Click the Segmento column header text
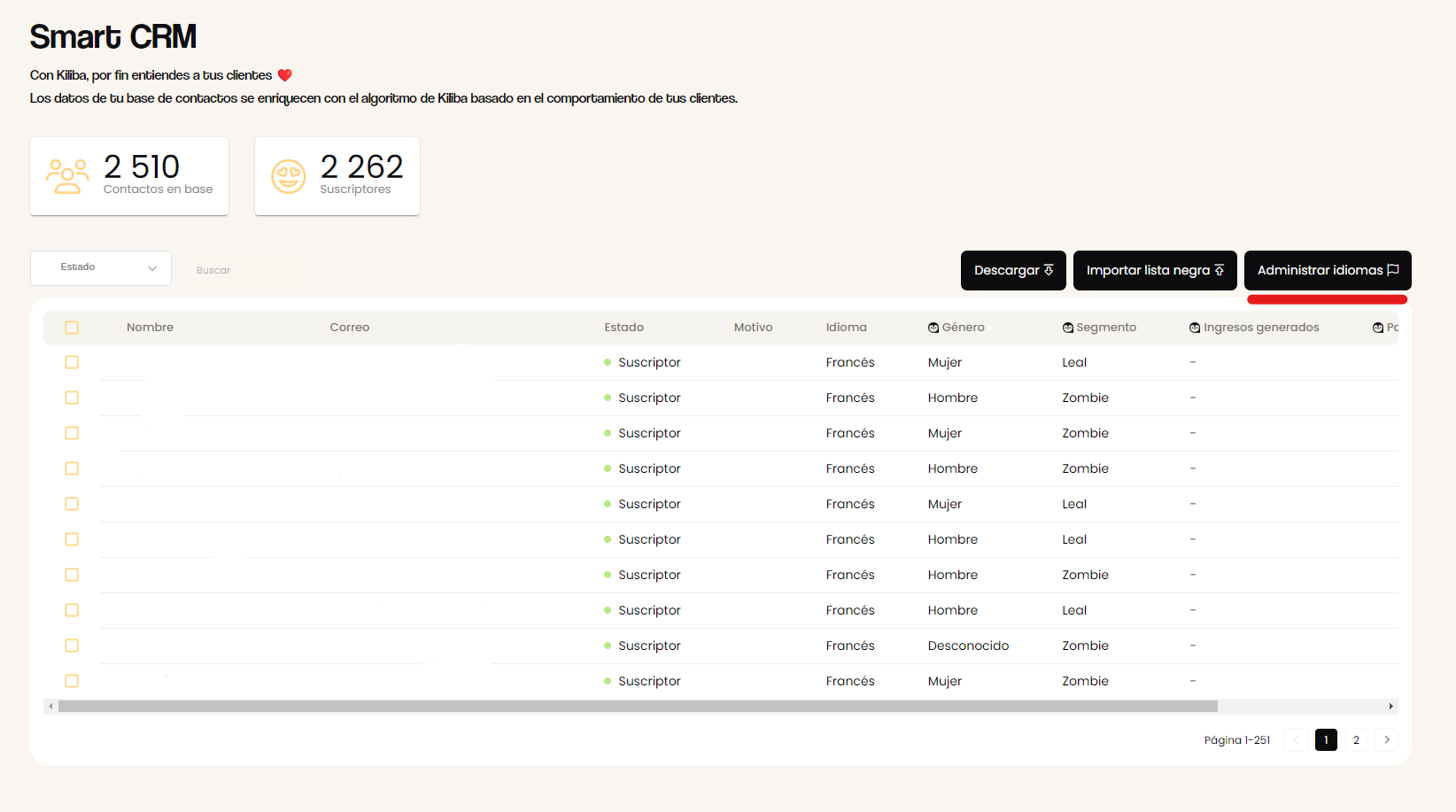This screenshot has width=1456, height=812. tap(1106, 328)
